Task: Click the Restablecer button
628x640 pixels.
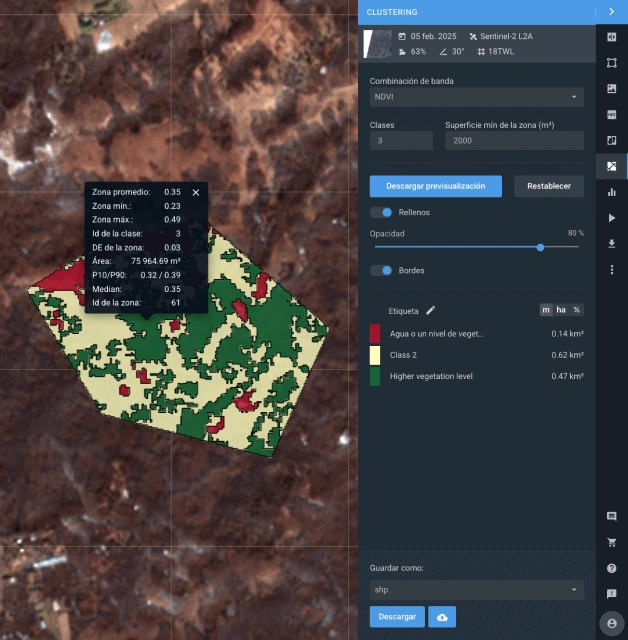Action: pyautogui.click(x=549, y=186)
